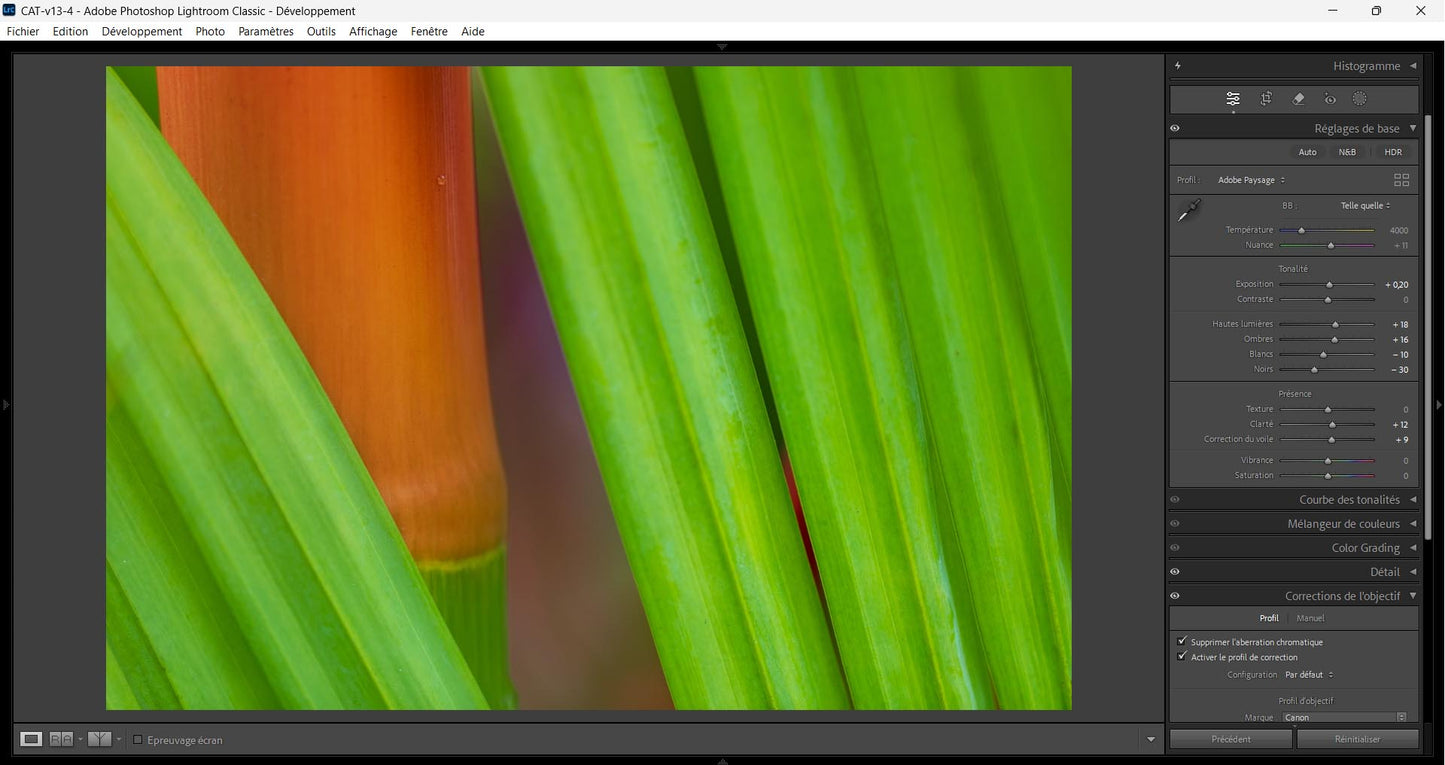
Task: Open the Développement menu
Action: pyautogui.click(x=142, y=31)
